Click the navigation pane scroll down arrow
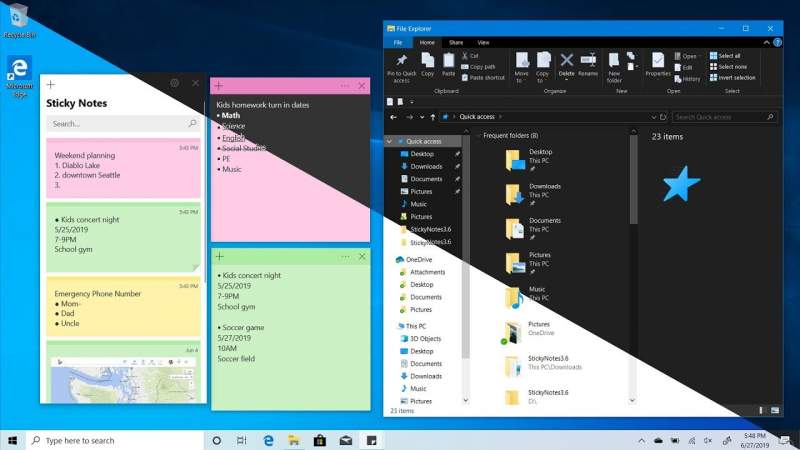This screenshot has width=800, height=450. (465, 401)
